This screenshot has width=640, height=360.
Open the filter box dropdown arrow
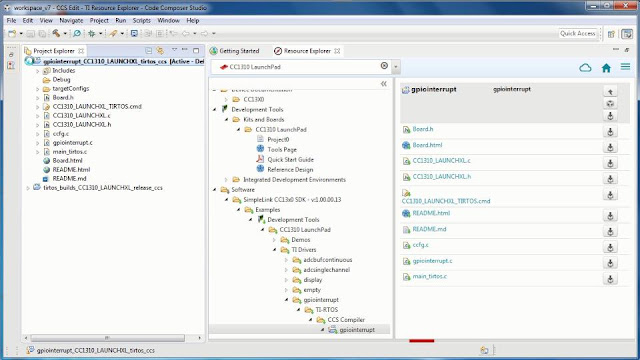tap(396, 67)
